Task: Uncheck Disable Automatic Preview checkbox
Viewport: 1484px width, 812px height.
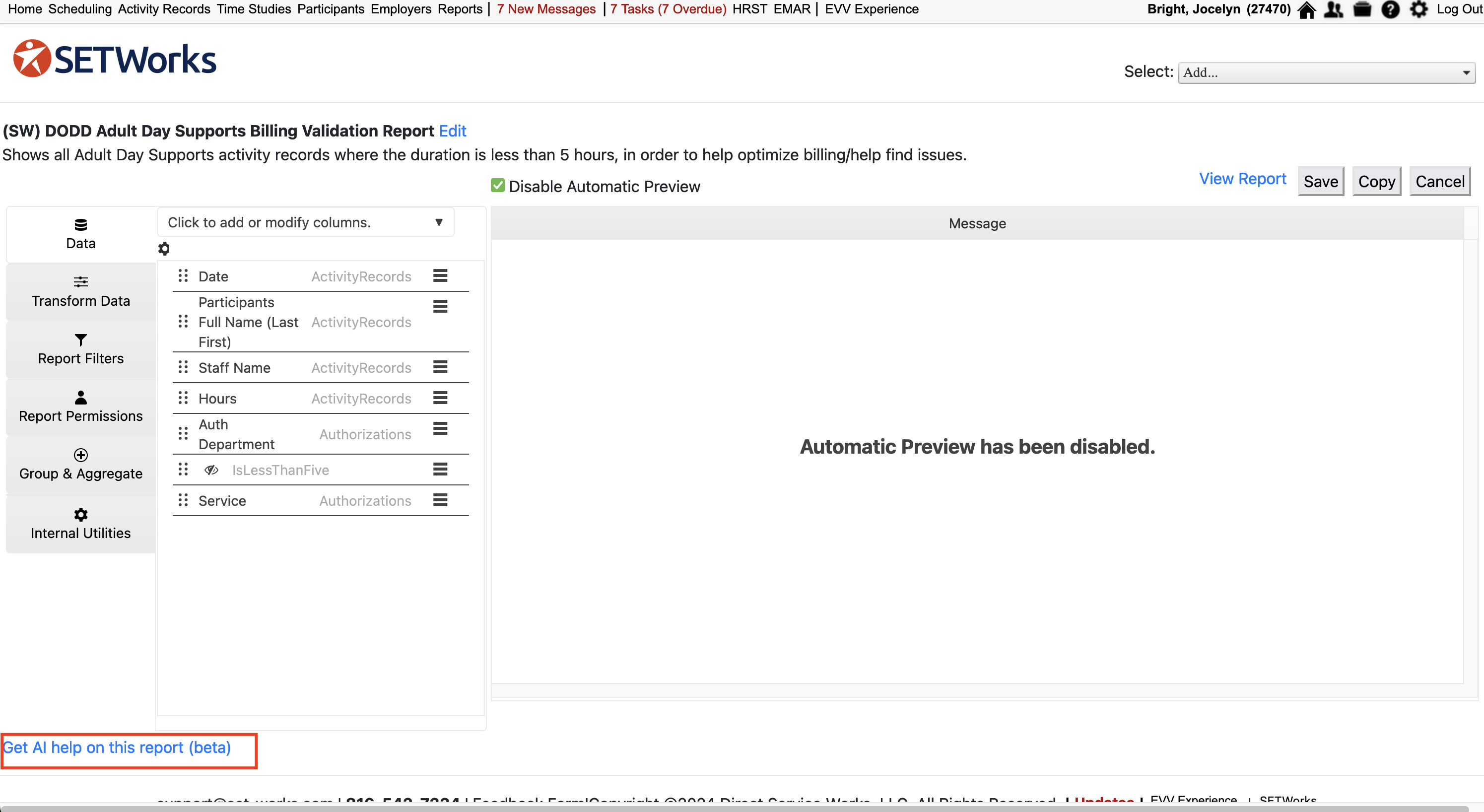Action: 498,186
